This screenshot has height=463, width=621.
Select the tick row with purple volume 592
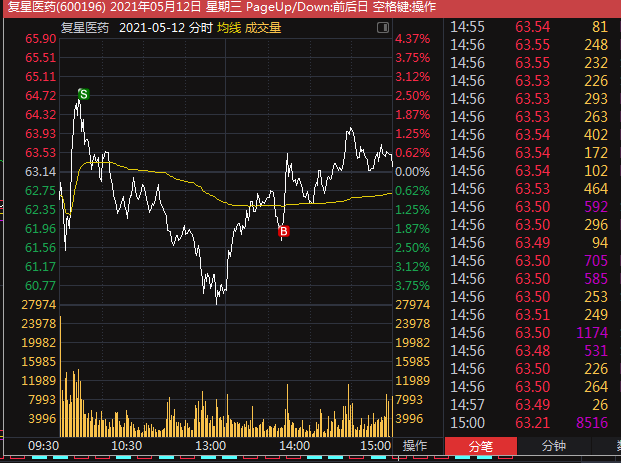pyautogui.click(x=529, y=207)
